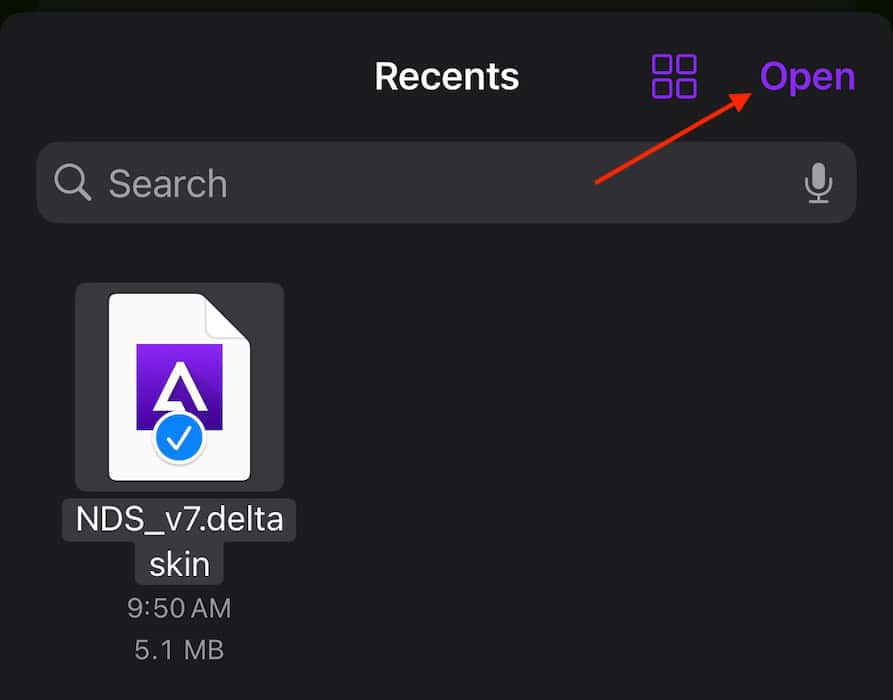Click the dark backdrop above the file picker
The width and height of the screenshot is (893, 700).
pyautogui.click(x=446, y=6)
